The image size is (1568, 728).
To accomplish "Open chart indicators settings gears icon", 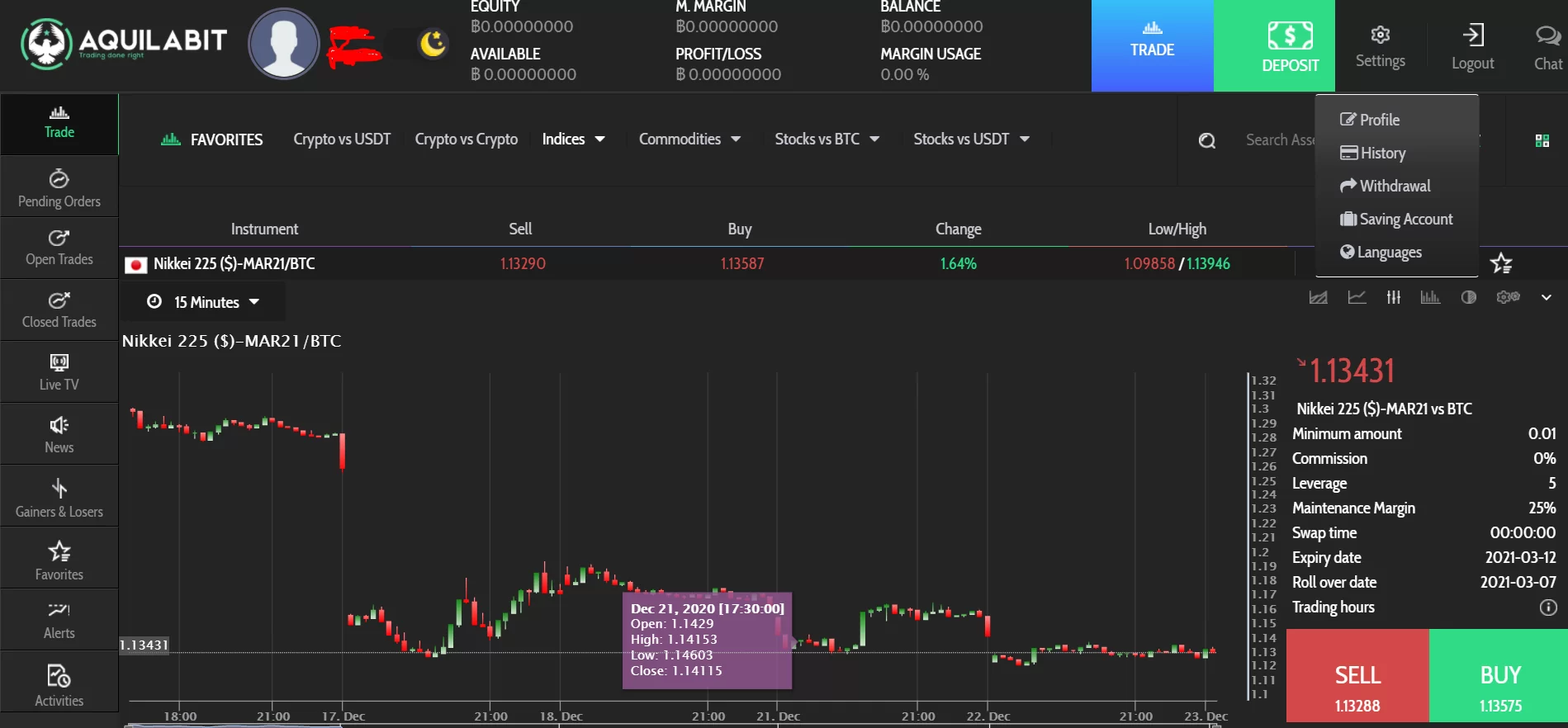I will pyautogui.click(x=1508, y=297).
